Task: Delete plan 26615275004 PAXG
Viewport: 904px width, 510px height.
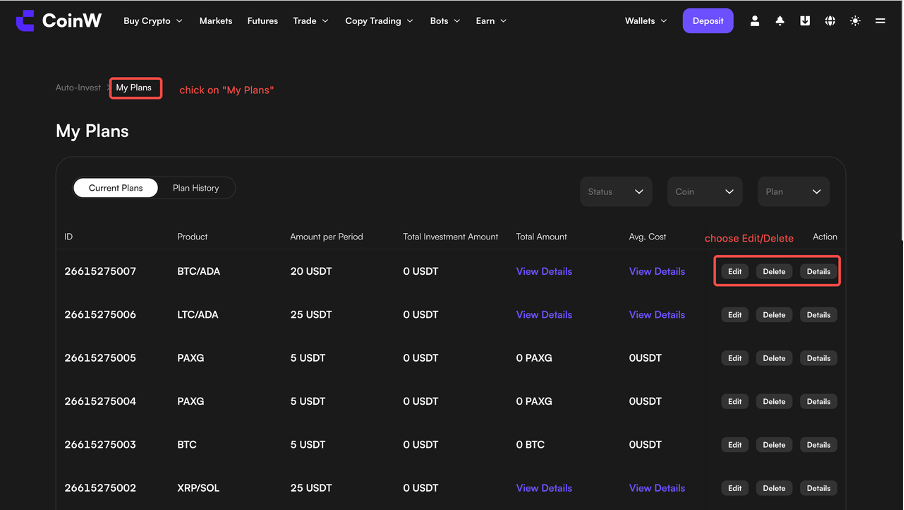Action: pyautogui.click(x=774, y=401)
